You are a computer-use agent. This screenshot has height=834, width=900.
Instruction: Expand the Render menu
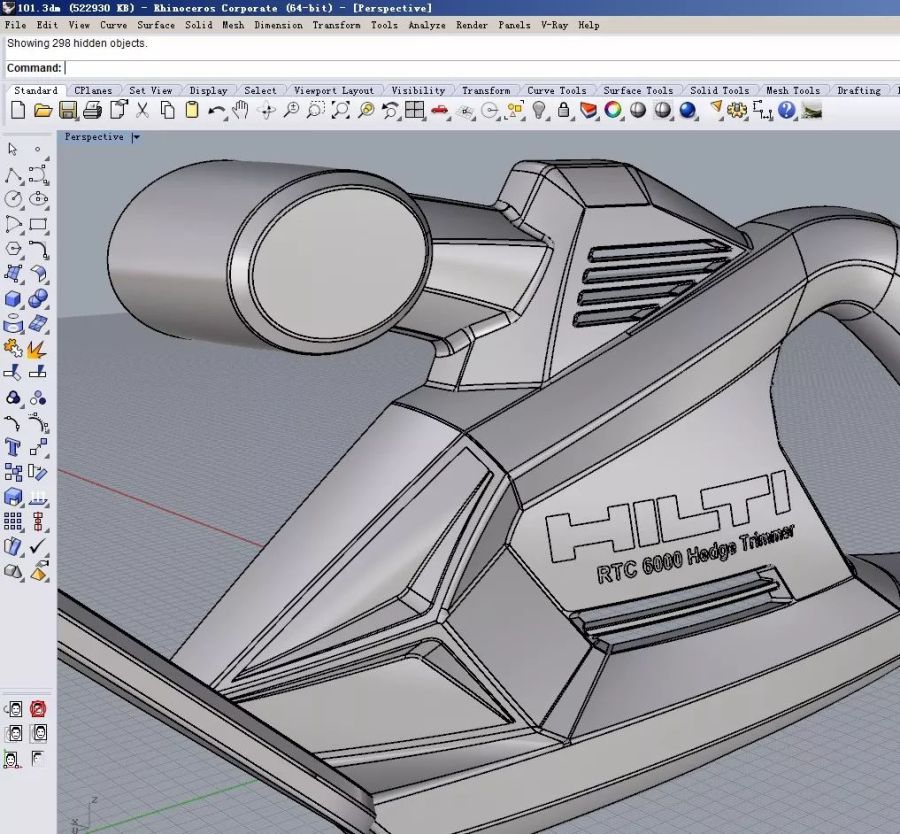(472, 25)
